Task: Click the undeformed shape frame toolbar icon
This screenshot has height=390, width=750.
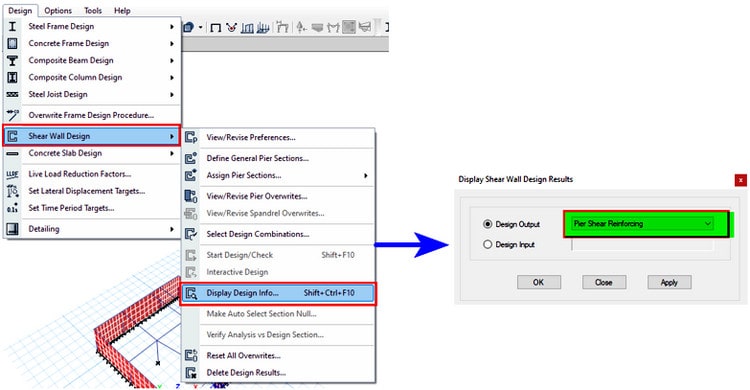Action: [x=215, y=28]
